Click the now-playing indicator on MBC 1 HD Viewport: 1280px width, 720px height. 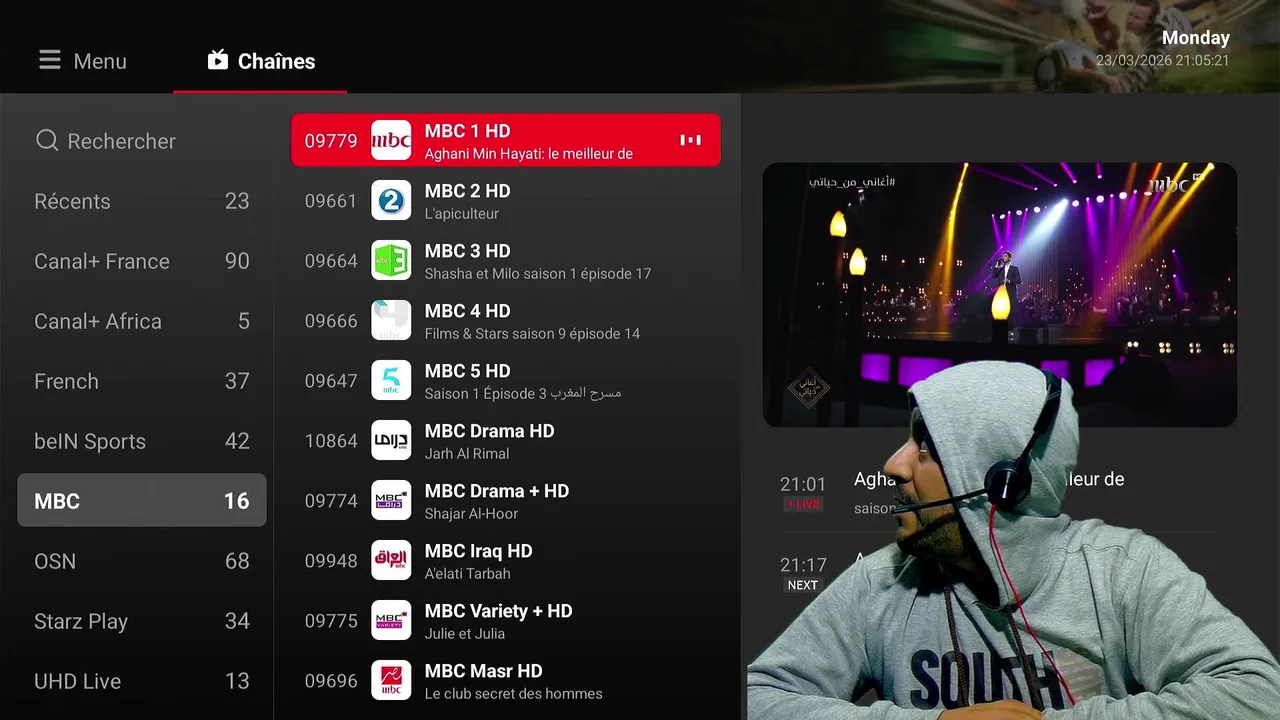[690, 140]
